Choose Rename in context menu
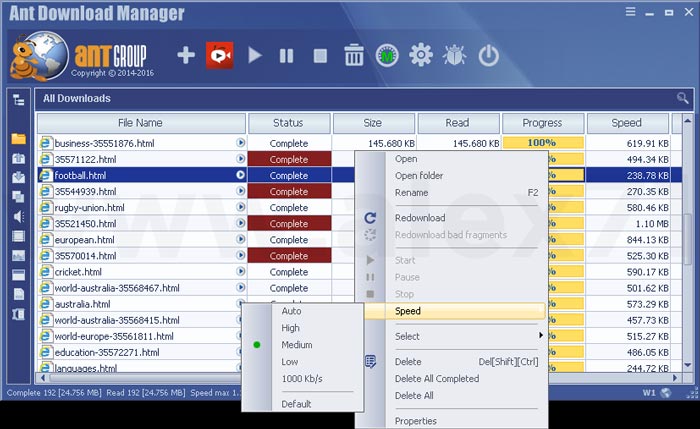Image resolution: width=700 pixels, height=429 pixels. [x=411, y=193]
